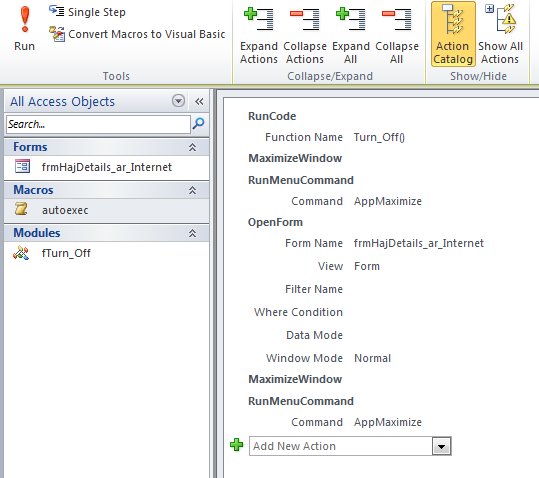Toggle Show All Actions
The image size is (539, 478).
[500, 34]
